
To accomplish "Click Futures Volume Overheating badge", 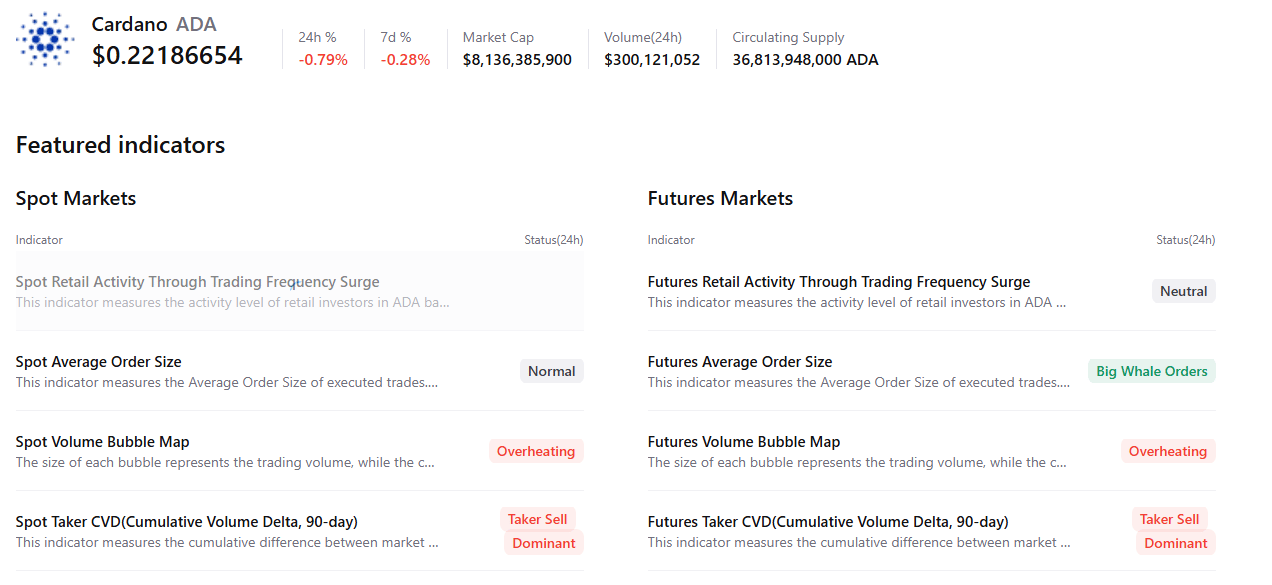I will 1168,451.
